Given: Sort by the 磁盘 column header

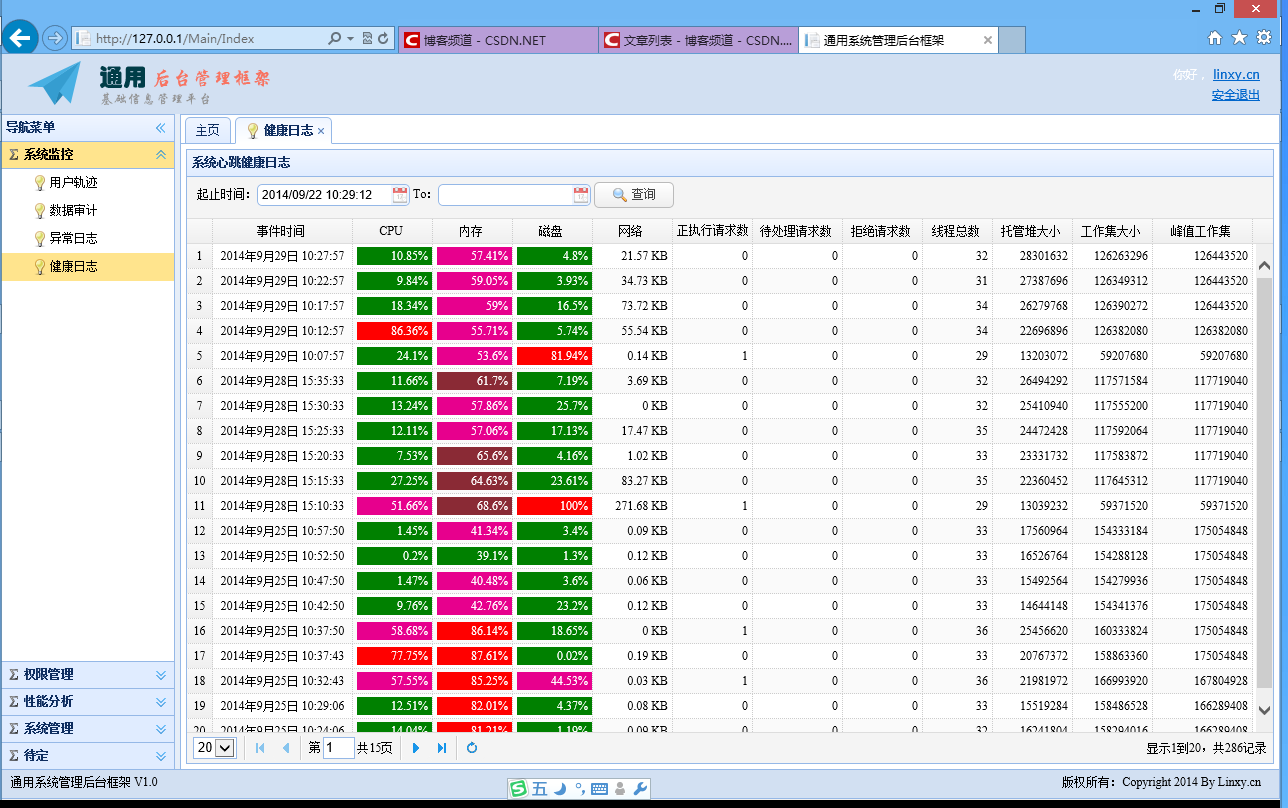Looking at the screenshot, I should 552,231.
